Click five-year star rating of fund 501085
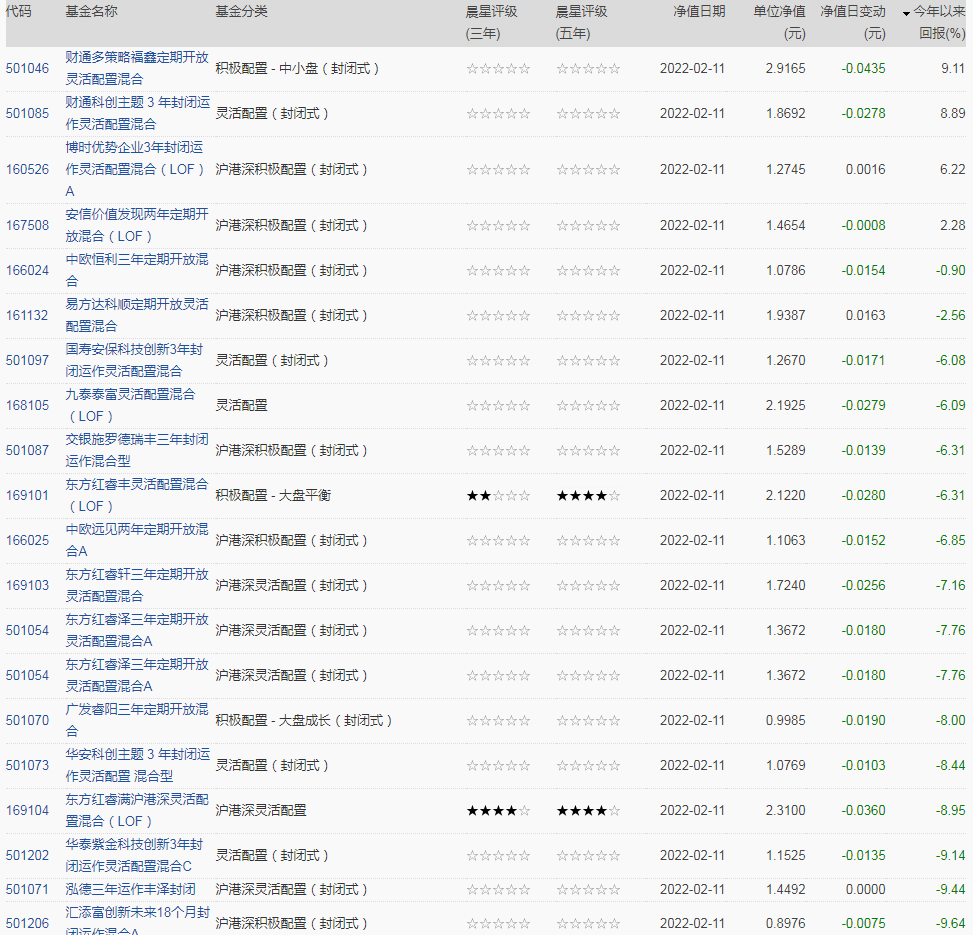The image size is (973, 935). (588, 114)
